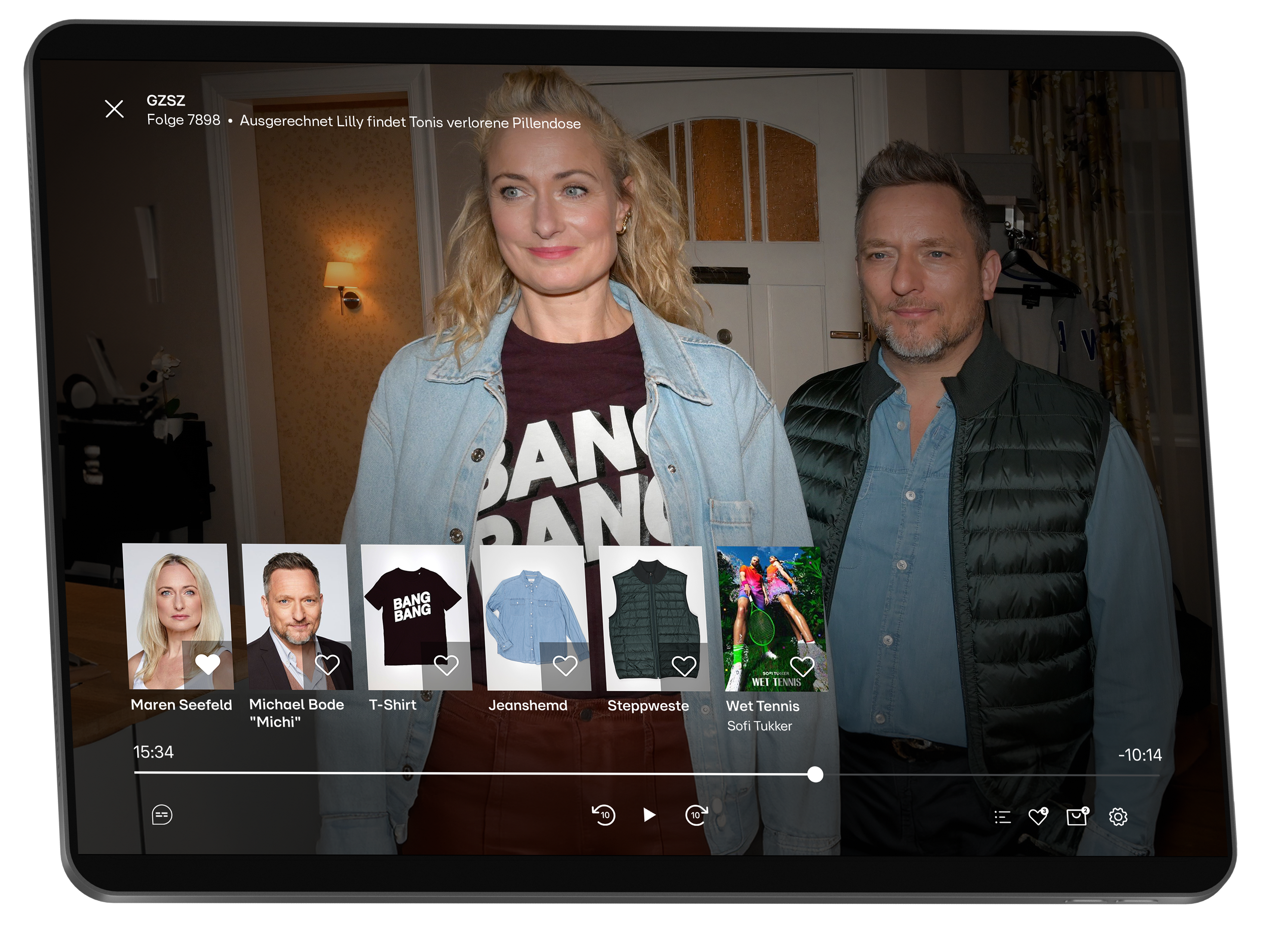Open player settings gear
Screen dimensions: 1288x944
coord(1118,817)
